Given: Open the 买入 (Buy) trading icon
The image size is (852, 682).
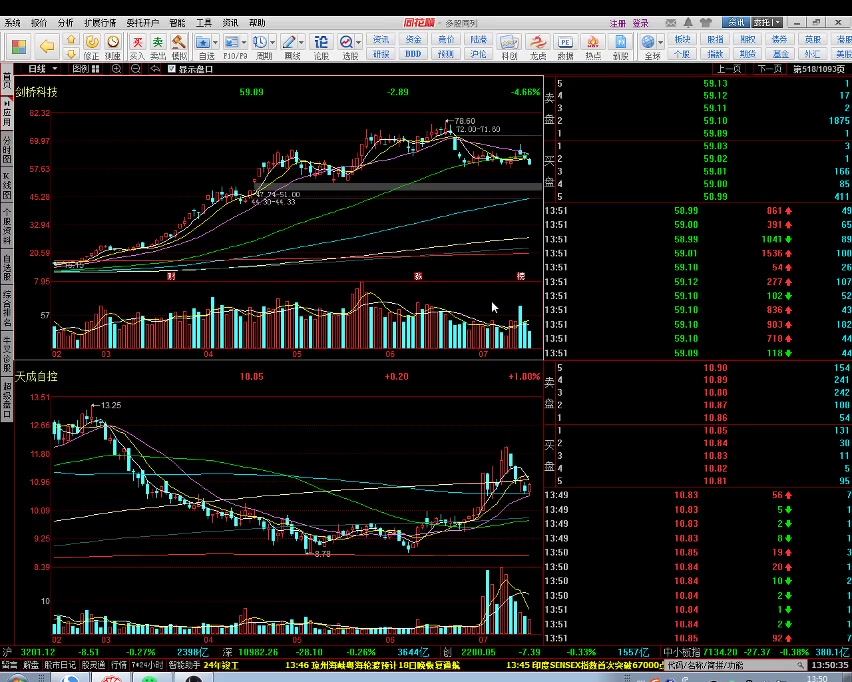Looking at the screenshot, I should pos(136,45).
